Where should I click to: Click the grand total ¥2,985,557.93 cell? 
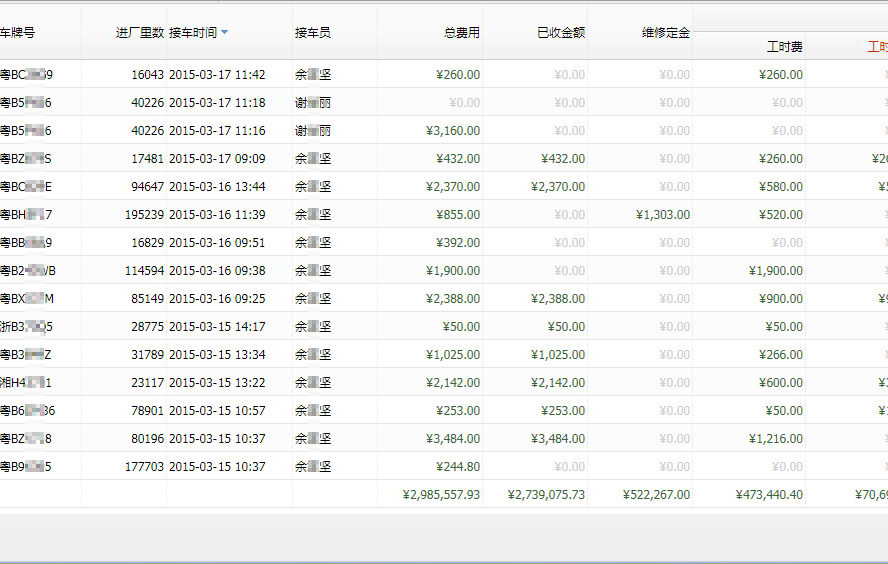[x=440, y=494]
